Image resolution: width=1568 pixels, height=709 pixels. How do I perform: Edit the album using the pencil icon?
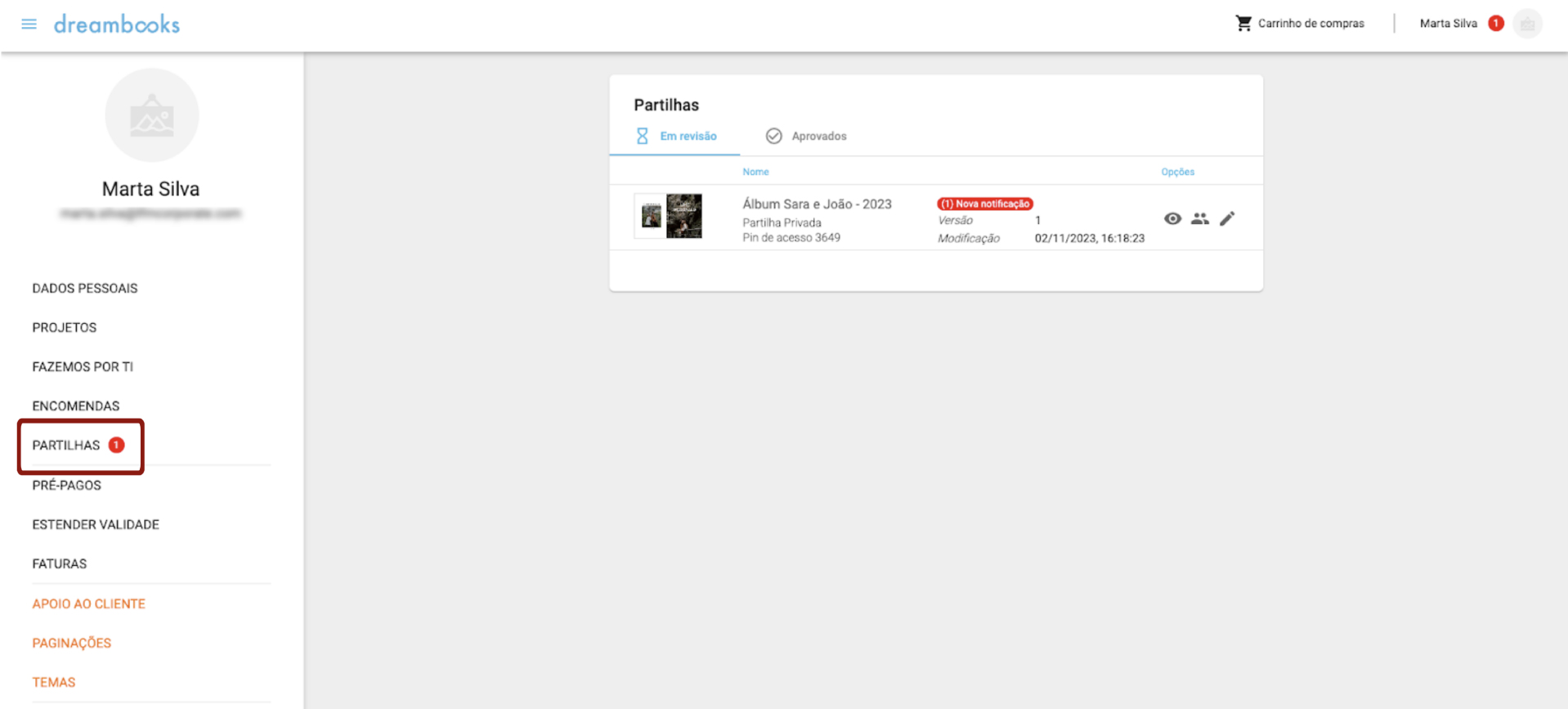[1226, 218]
